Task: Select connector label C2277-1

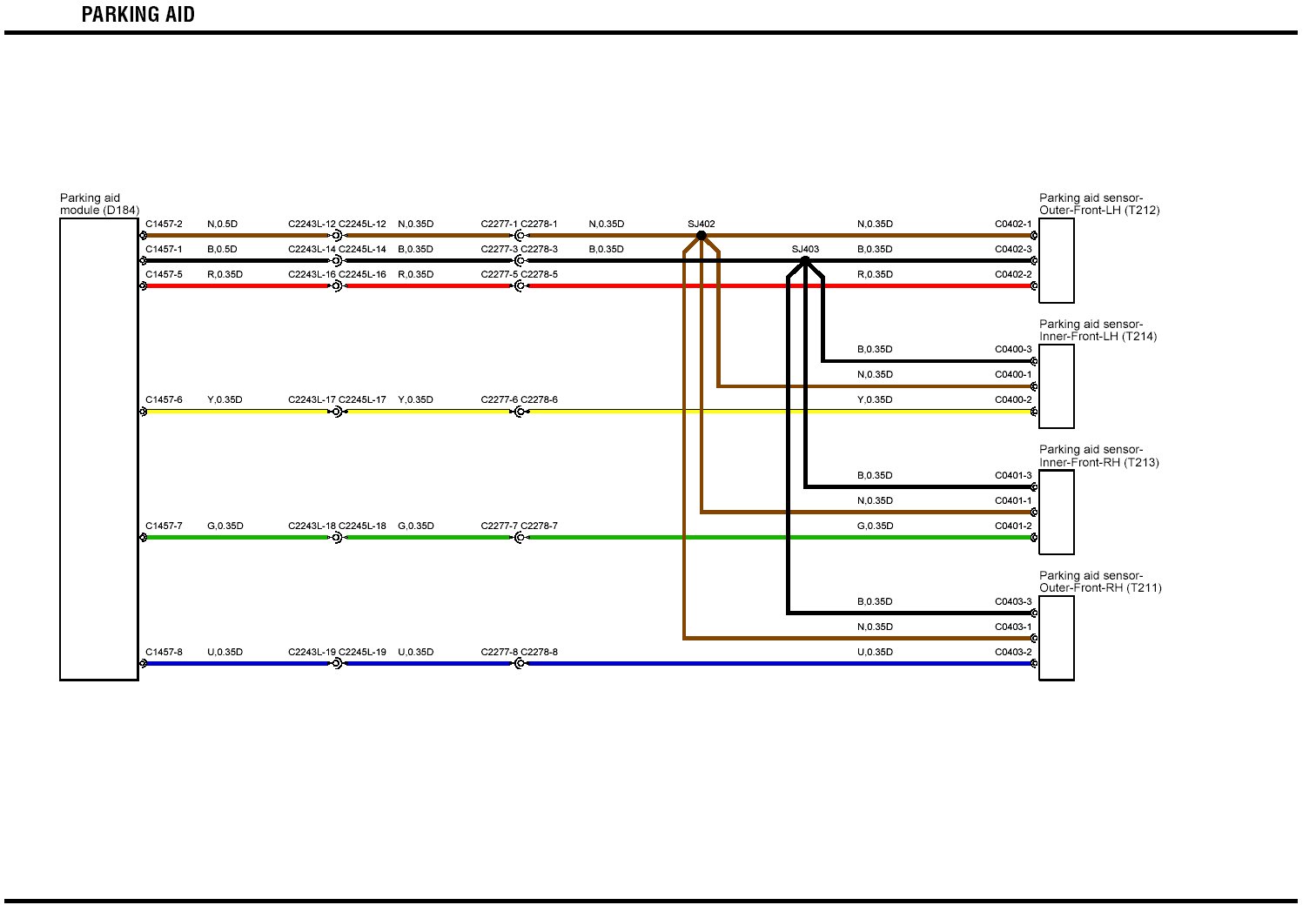Action: [500, 225]
